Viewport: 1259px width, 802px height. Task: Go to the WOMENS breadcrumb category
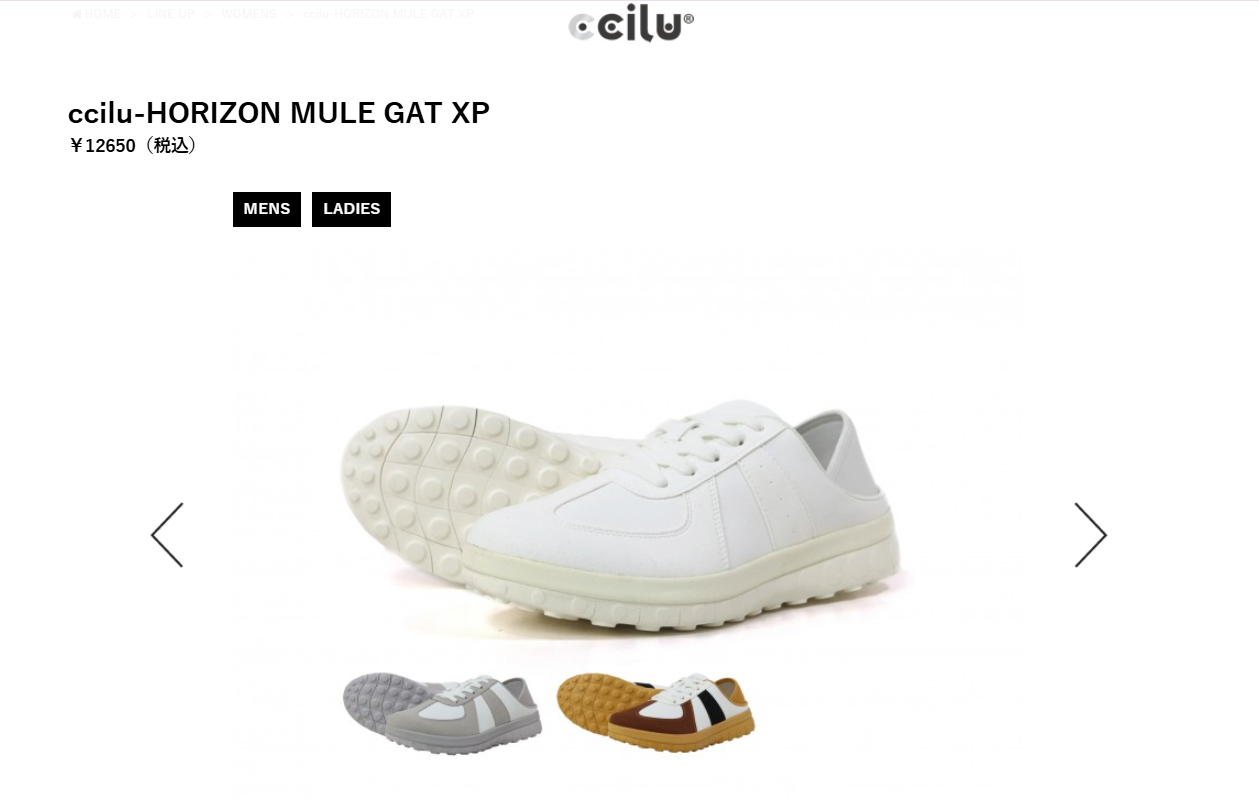click(x=249, y=14)
